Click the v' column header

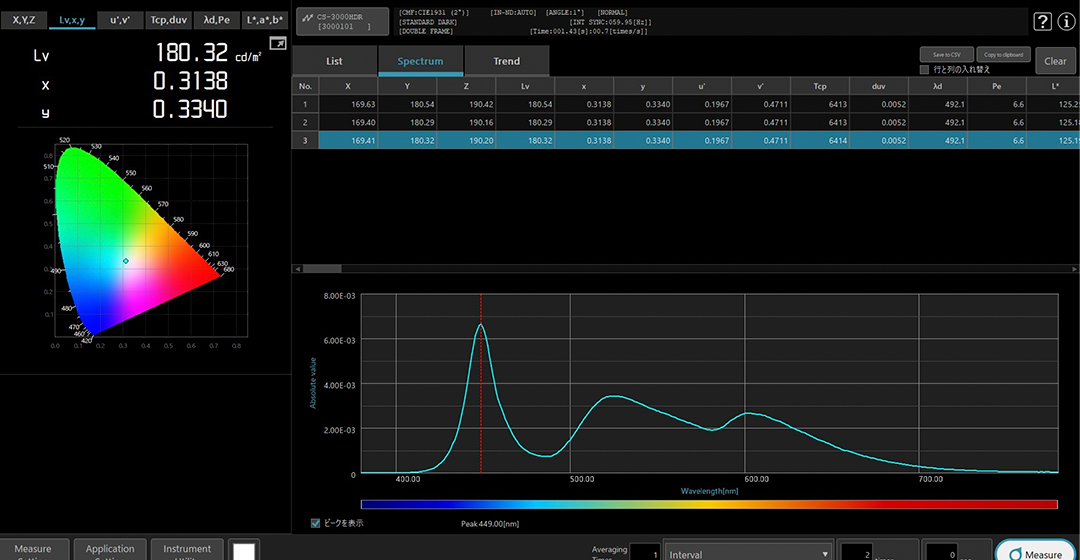pos(760,86)
